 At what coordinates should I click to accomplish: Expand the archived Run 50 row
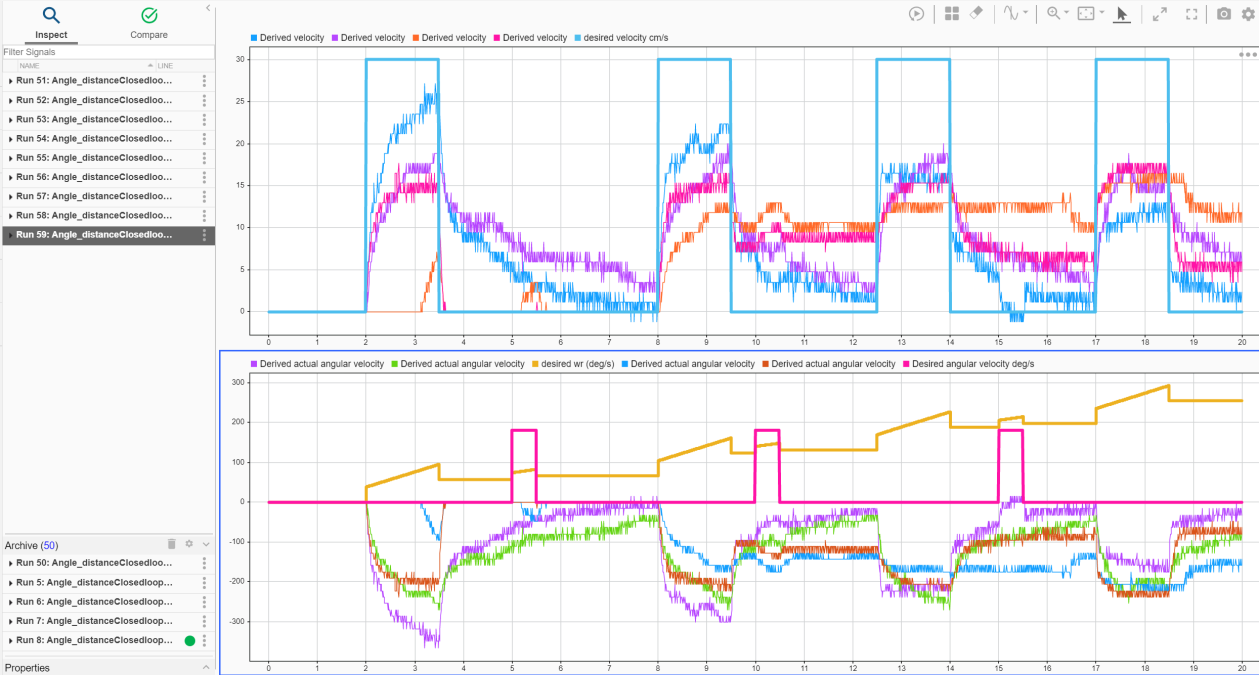(10, 564)
